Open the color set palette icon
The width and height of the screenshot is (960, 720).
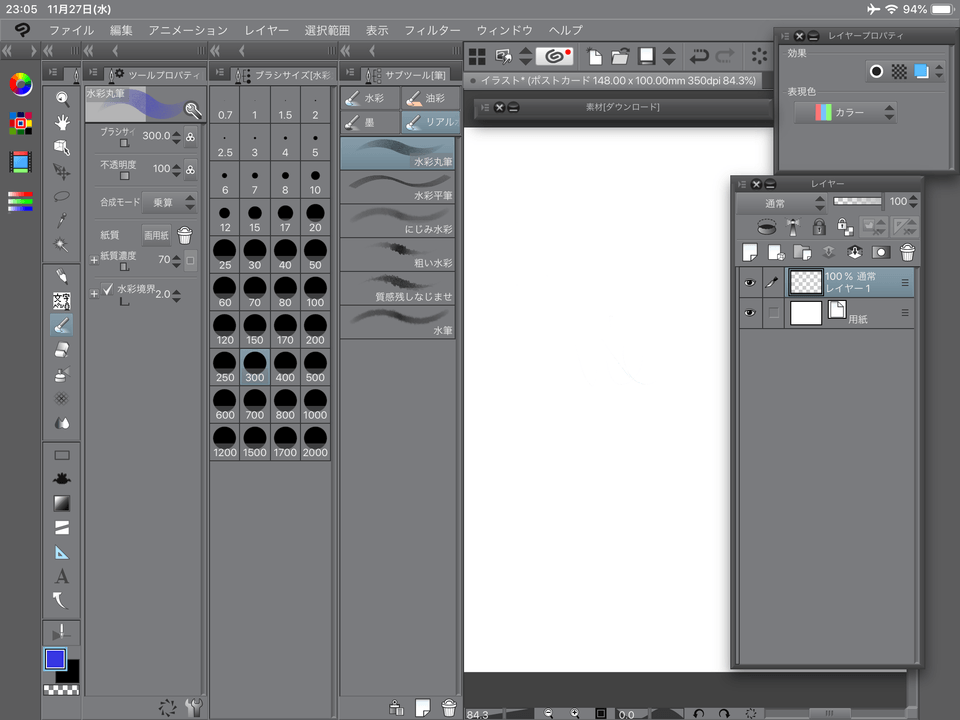21,123
